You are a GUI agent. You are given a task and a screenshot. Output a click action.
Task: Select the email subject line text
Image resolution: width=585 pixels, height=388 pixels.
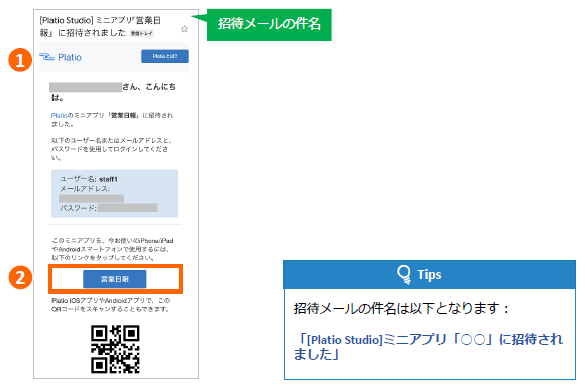click(x=100, y=26)
